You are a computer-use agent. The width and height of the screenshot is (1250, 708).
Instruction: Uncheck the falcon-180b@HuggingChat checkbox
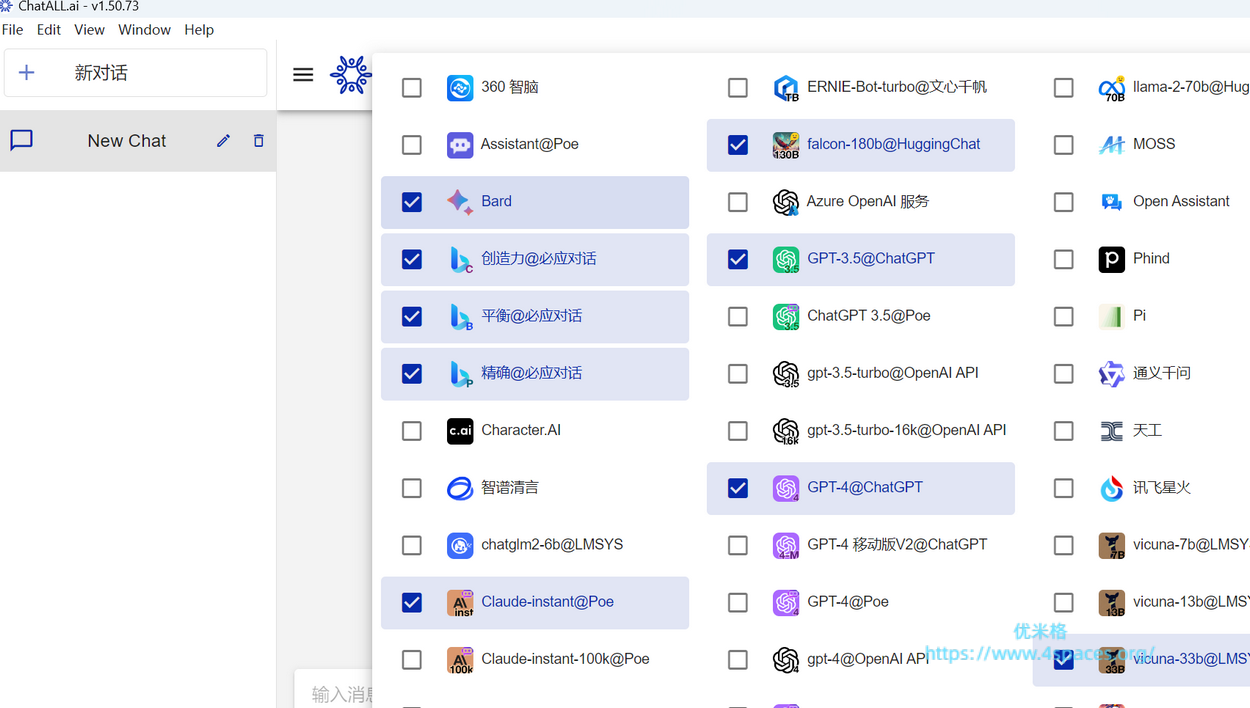tap(738, 145)
